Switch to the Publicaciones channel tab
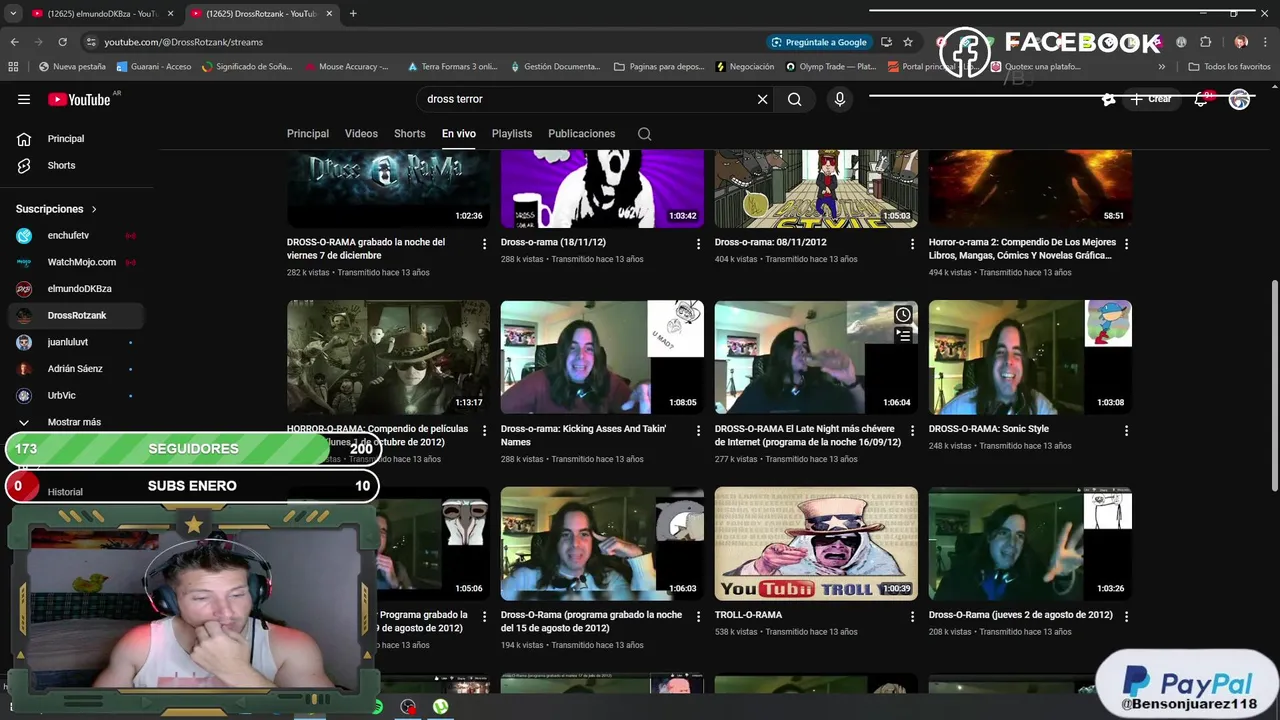This screenshot has width=1280, height=720. pos(582,134)
